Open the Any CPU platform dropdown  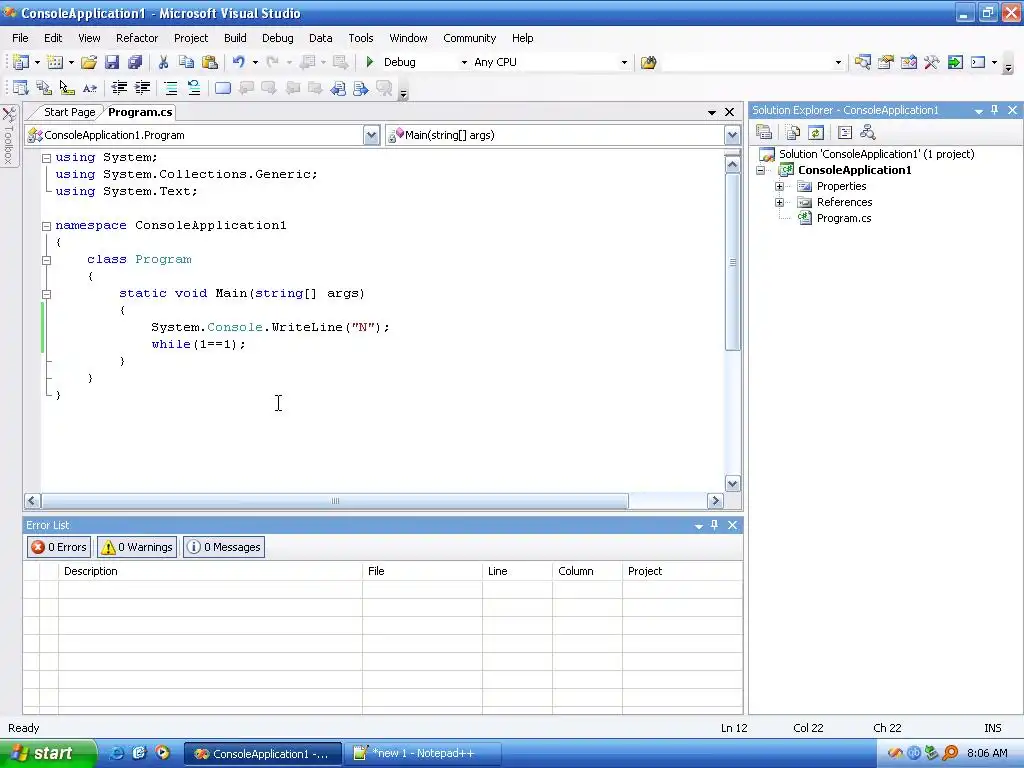tap(624, 63)
